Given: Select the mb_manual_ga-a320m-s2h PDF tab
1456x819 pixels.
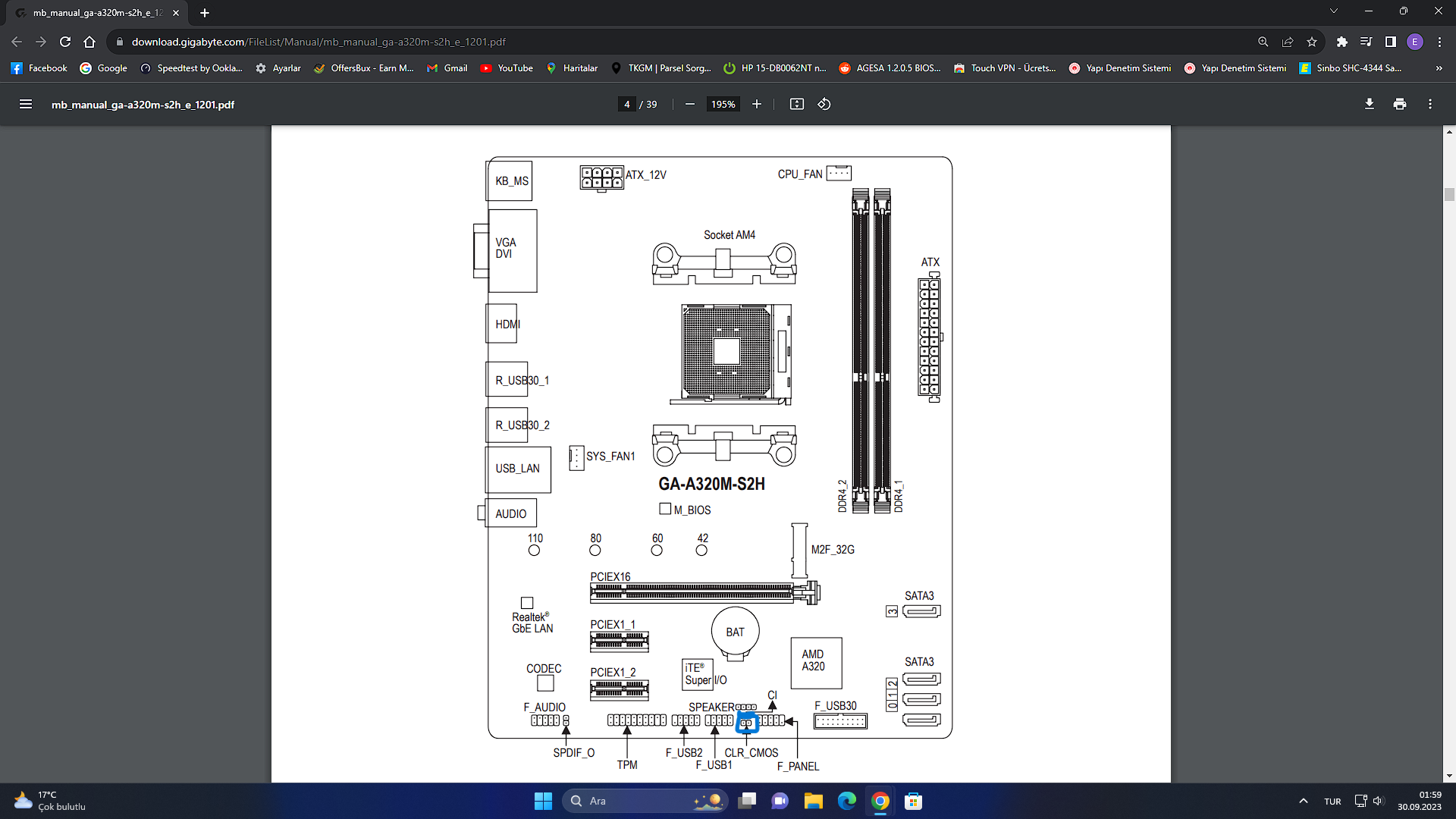Looking at the screenshot, I should pyautogui.click(x=97, y=13).
